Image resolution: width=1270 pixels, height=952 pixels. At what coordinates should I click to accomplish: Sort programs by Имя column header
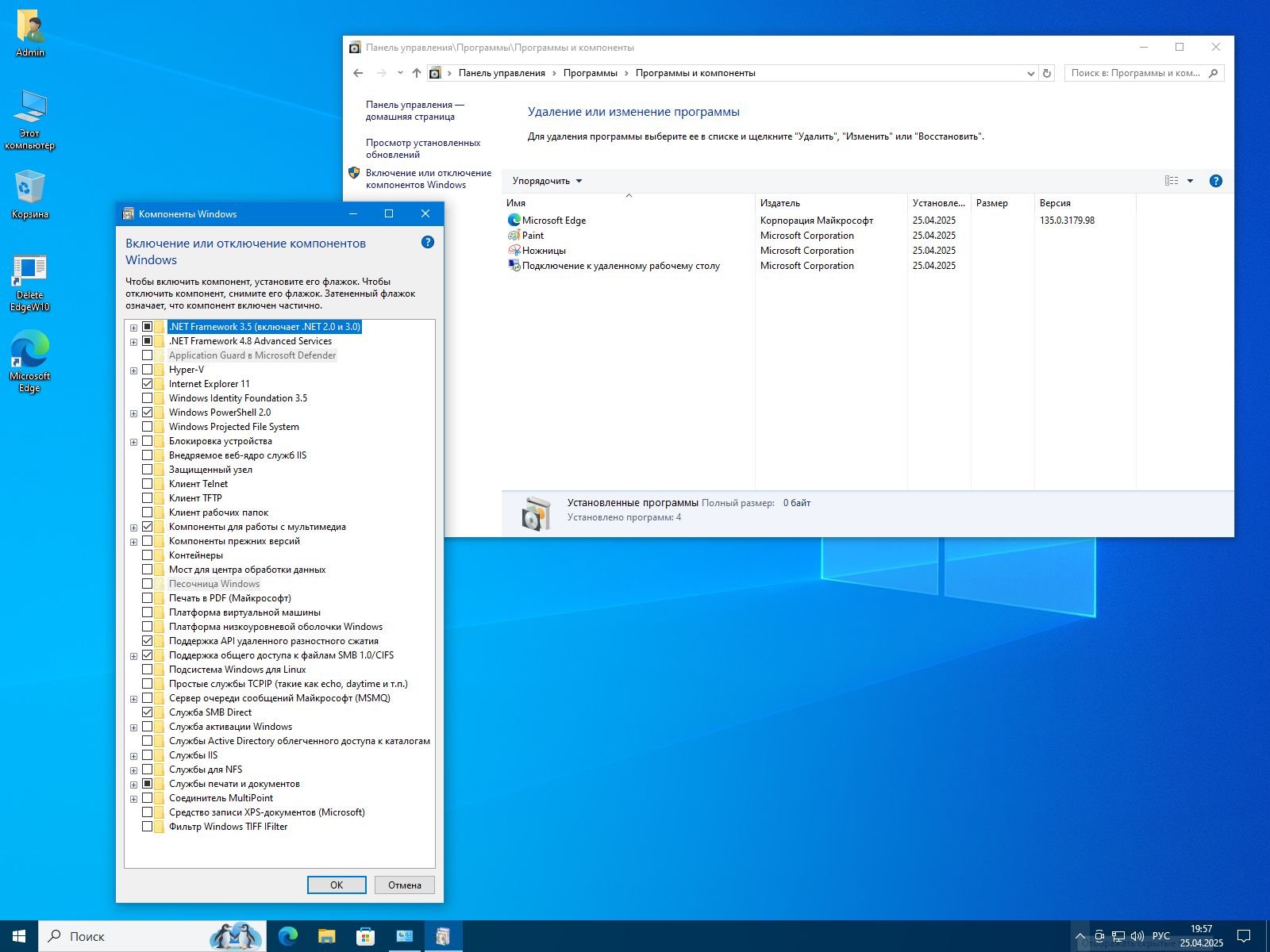628,203
